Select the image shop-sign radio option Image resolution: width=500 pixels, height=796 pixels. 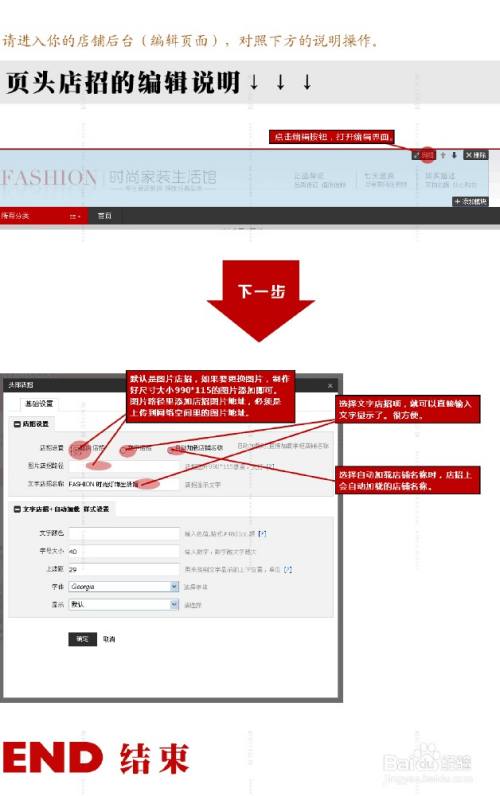coord(75,448)
